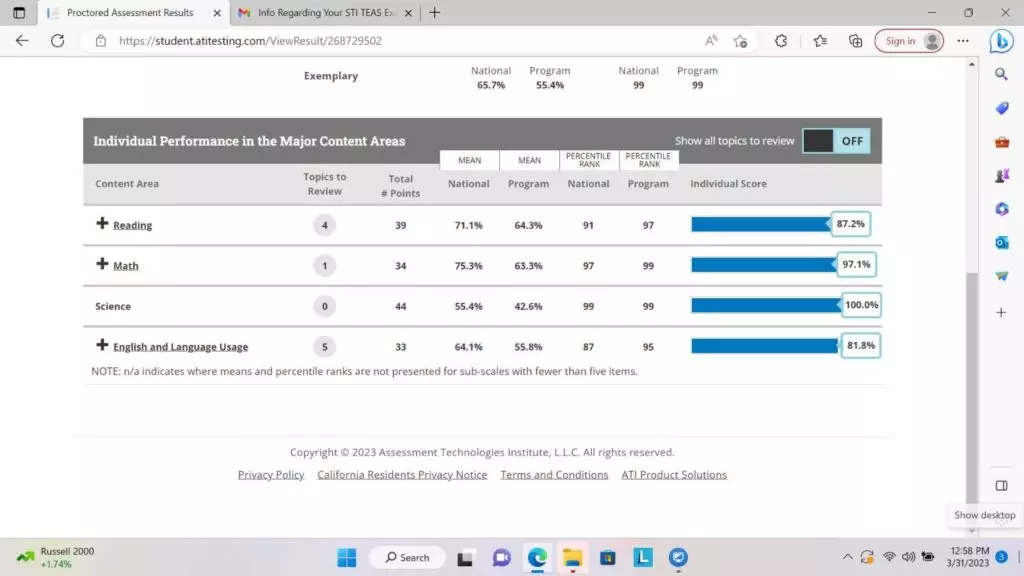The image size is (1024, 576).
Task: Show hidden system tray icons
Action: pos(848,557)
